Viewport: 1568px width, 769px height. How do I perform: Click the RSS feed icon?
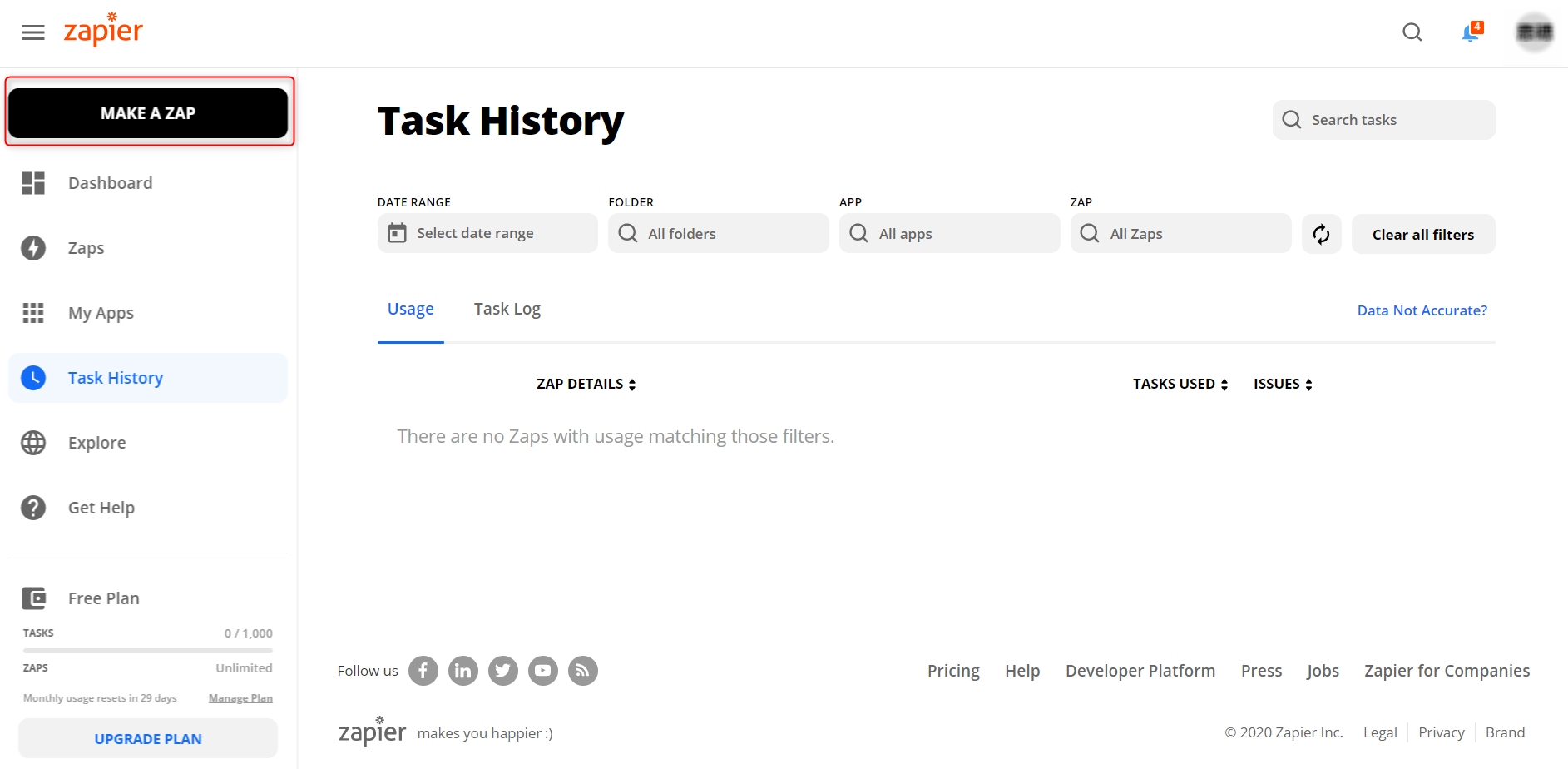(x=583, y=671)
